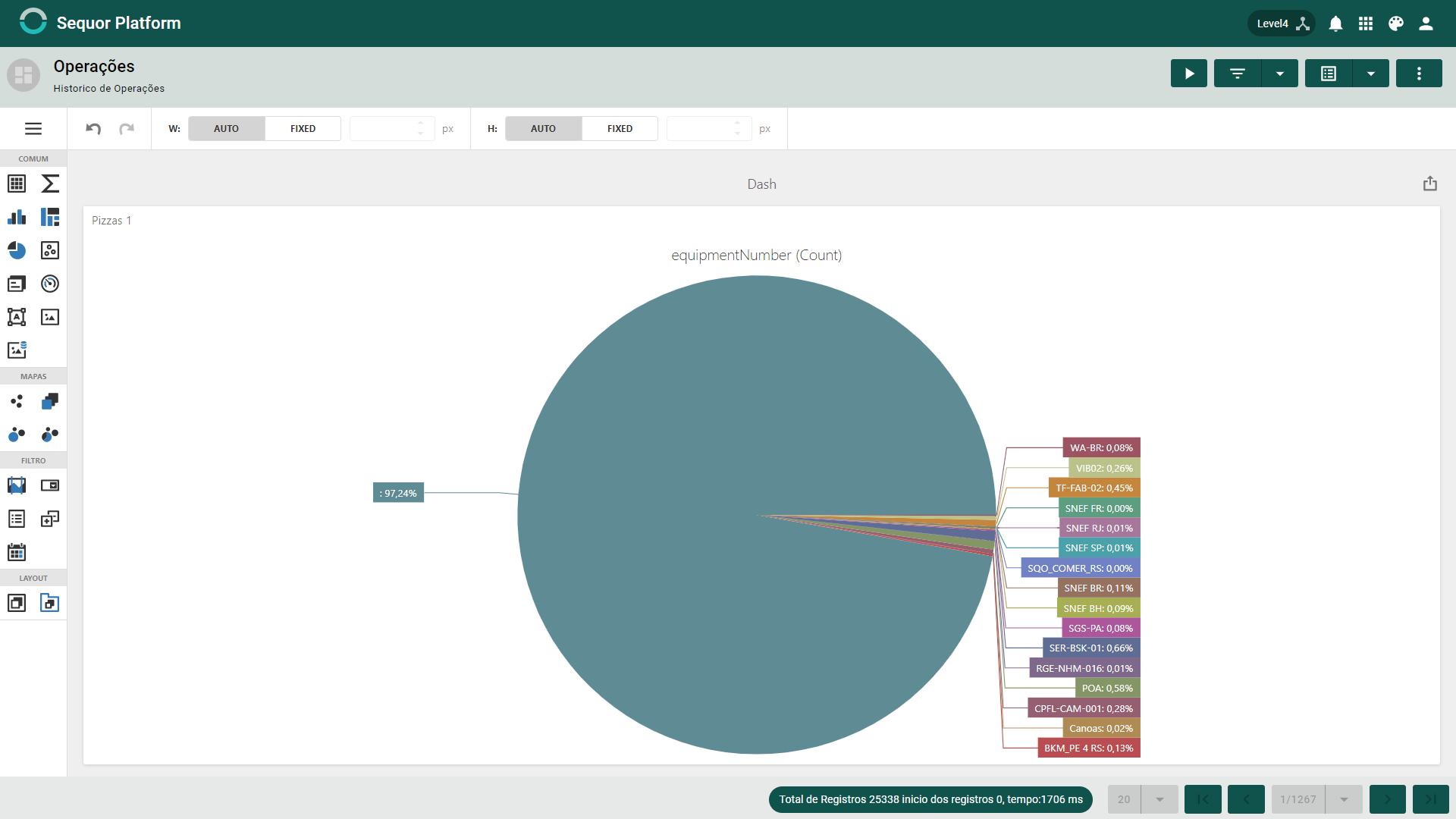Add a tab container layout
The height and width of the screenshot is (819, 1456).
tap(50, 603)
